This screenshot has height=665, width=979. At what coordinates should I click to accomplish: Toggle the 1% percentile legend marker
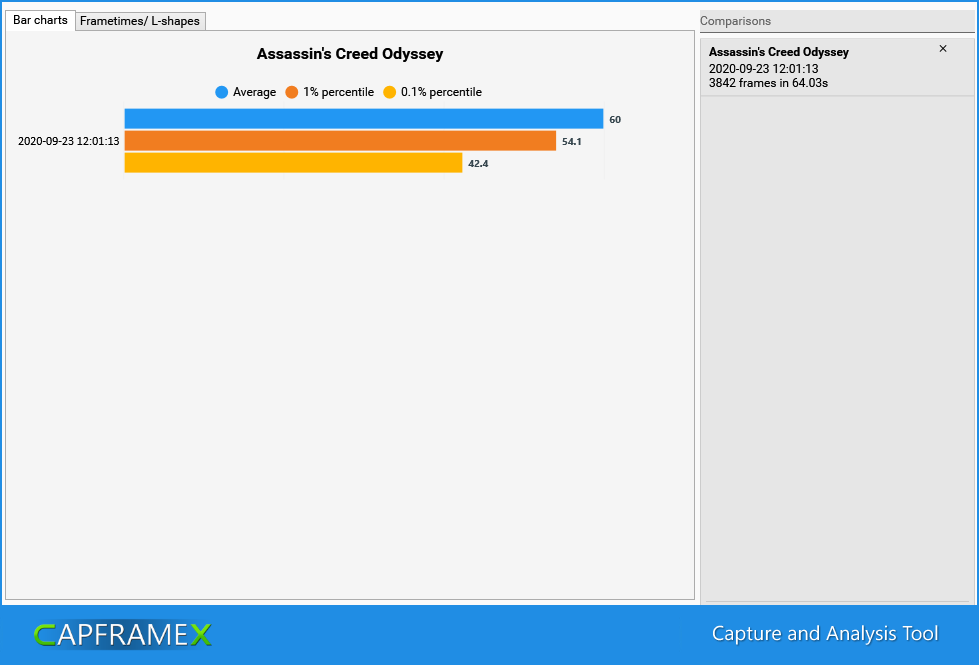(x=292, y=92)
